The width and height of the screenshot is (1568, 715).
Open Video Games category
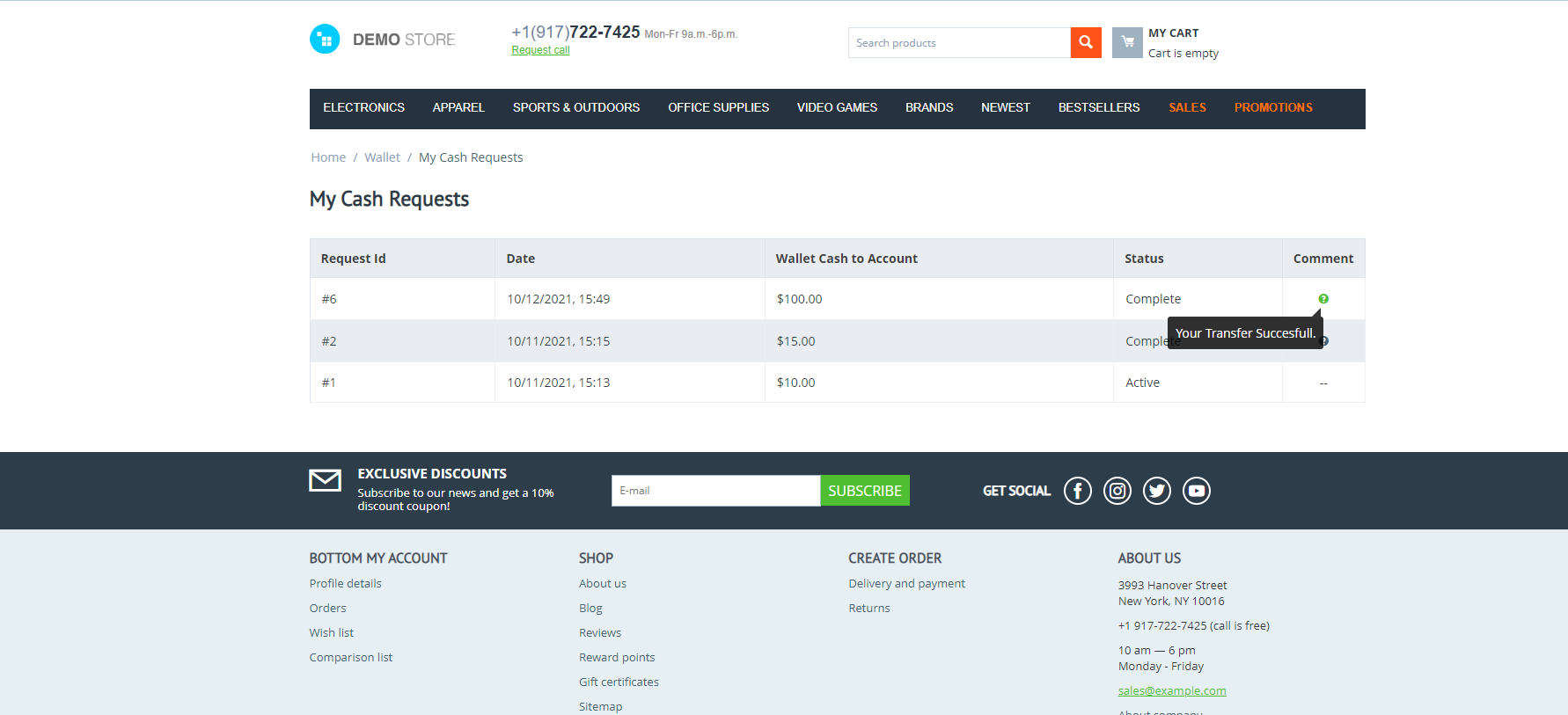click(x=837, y=107)
